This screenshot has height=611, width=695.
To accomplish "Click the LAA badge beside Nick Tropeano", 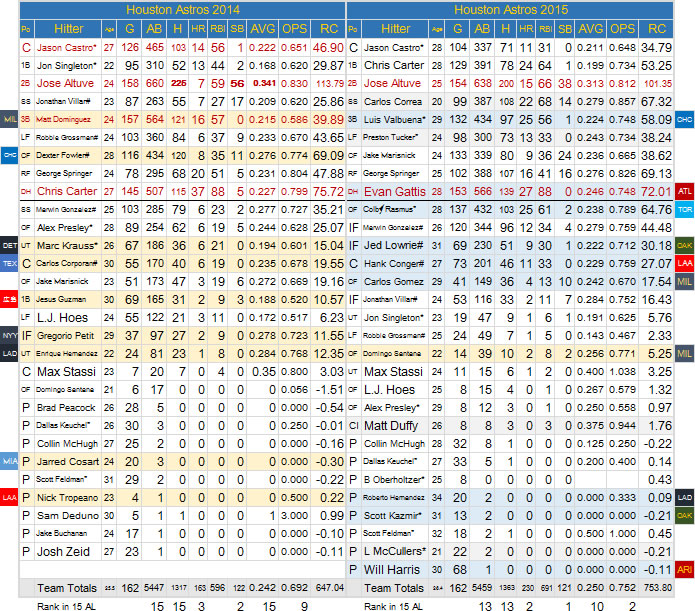I will click(9, 497).
